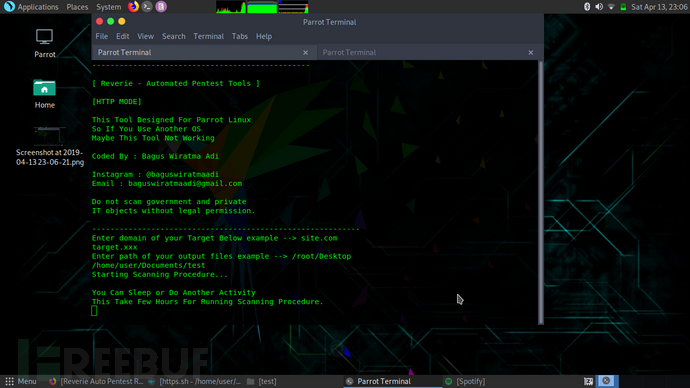This screenshot has width=690, height=388.
Task: Click the purple notes launcher icon
Action: (x=161, y=7)
